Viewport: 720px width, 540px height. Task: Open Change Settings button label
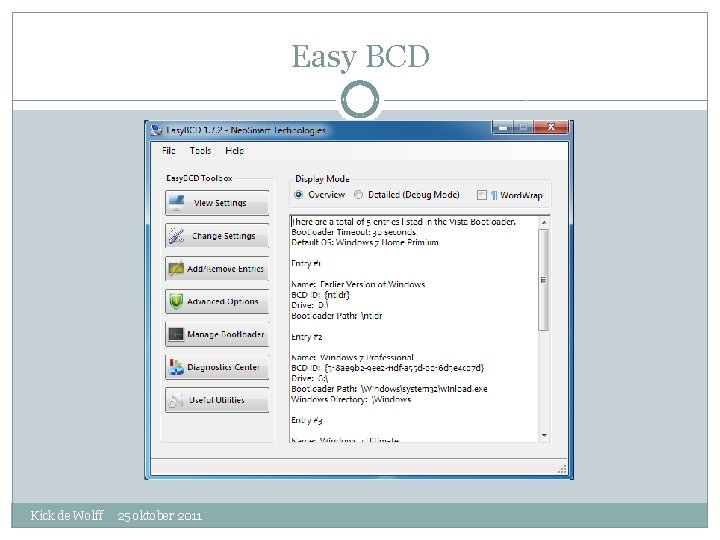(224, 236)
